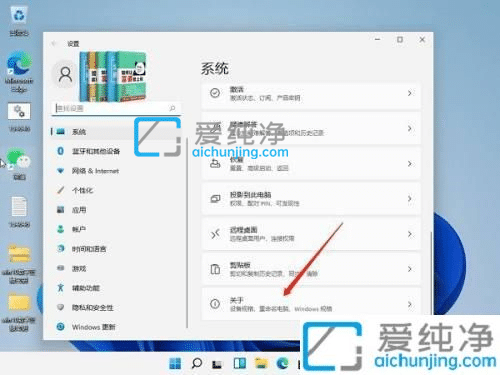The width and height of the screenshot is (500, 375).
Task: Select 时间和语言 in the sidebar
Action: click(115, 249)
